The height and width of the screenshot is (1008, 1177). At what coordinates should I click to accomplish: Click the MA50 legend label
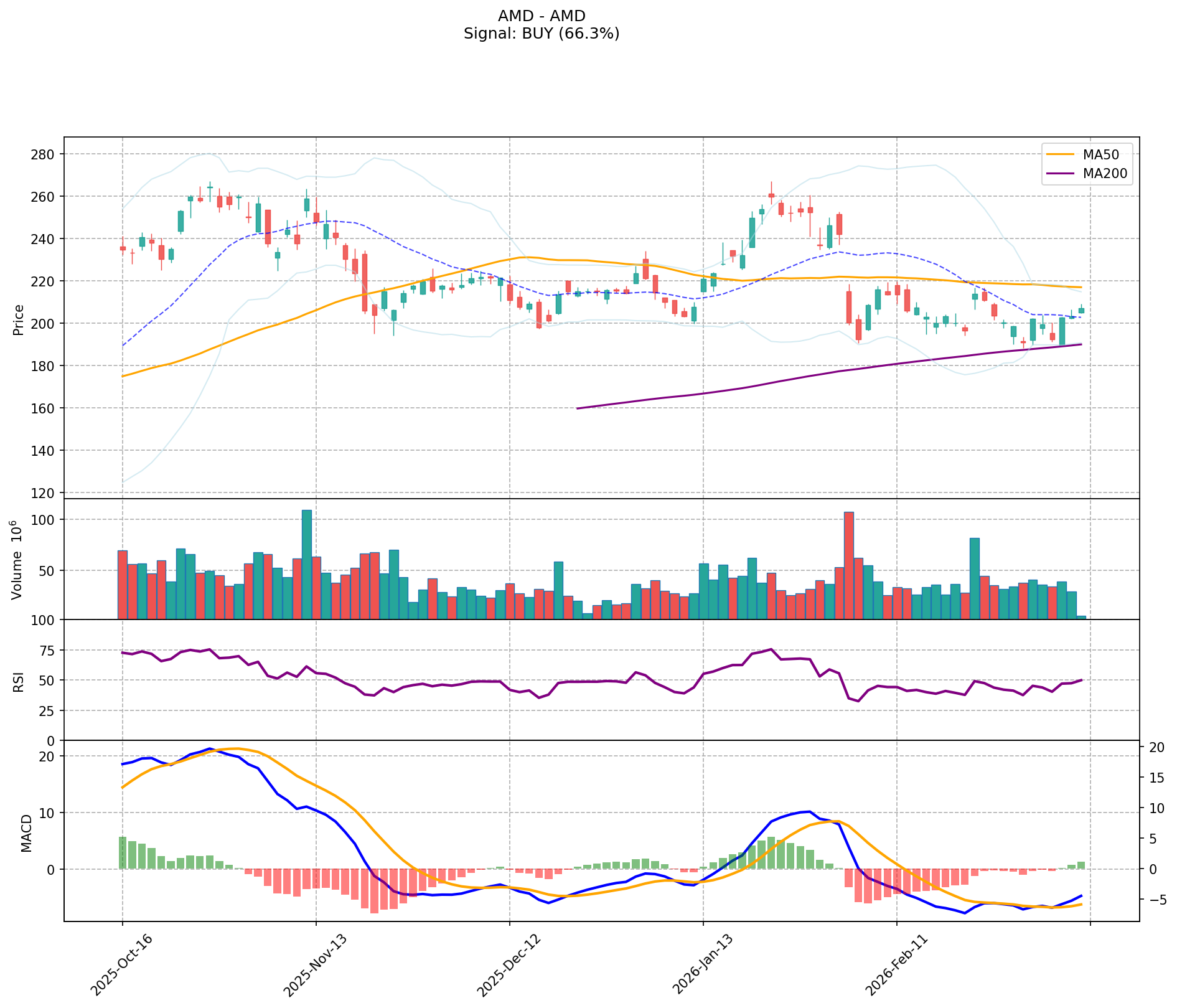(x=1100, y=155)
